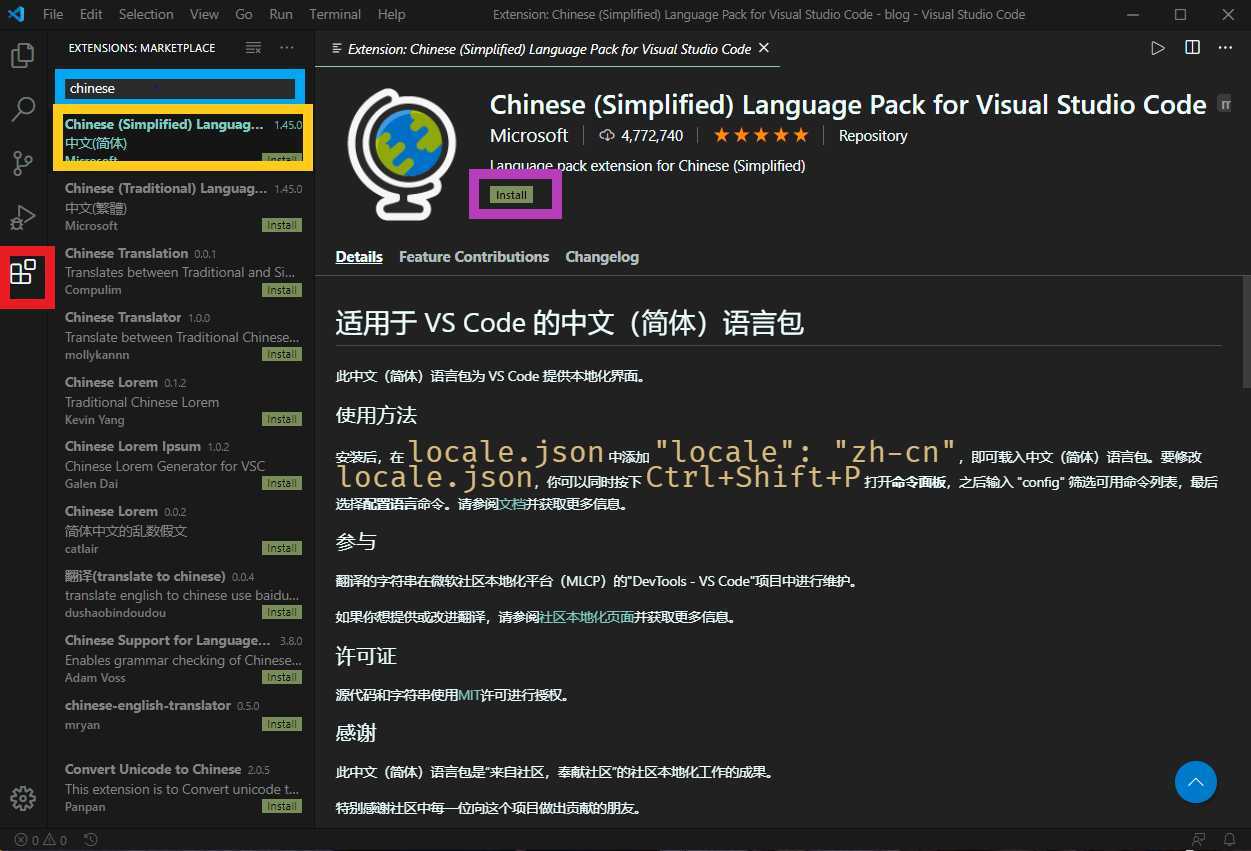Install Chinese Translator by mollykannn
1251x851 pixels.
[x=281, y=354]
